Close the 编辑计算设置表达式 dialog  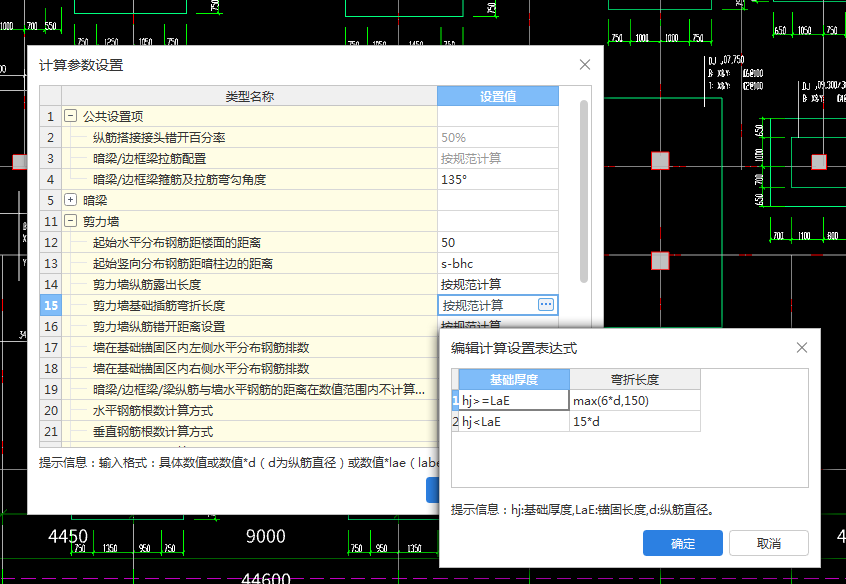point(802,348)
